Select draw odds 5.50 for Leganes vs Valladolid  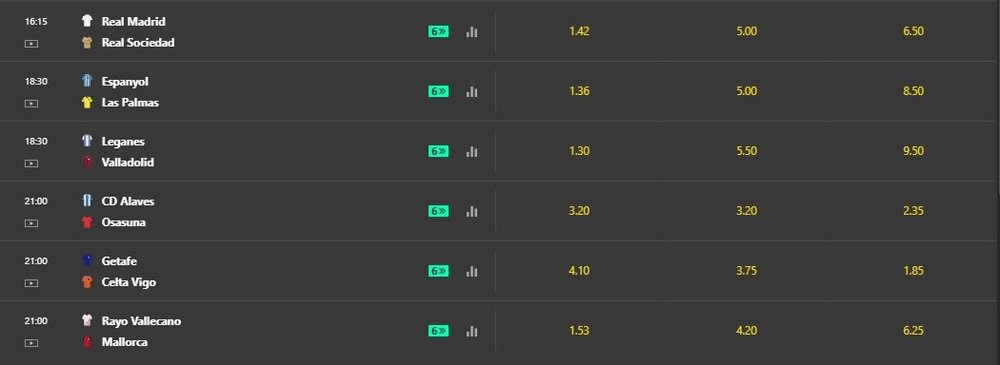click(x=746, y=151)
